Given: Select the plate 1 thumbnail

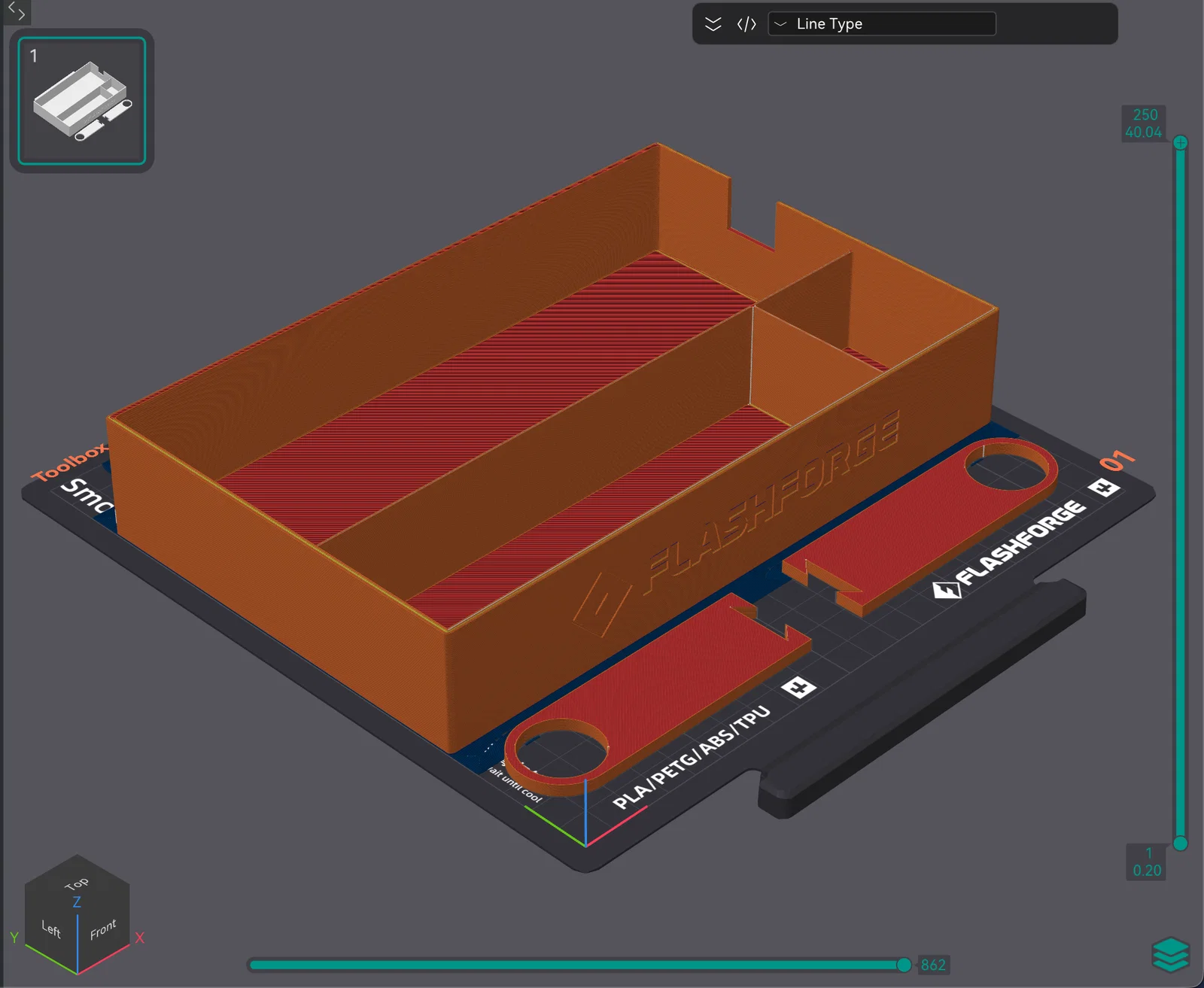Looking at the screenshot, I should 81,101.
